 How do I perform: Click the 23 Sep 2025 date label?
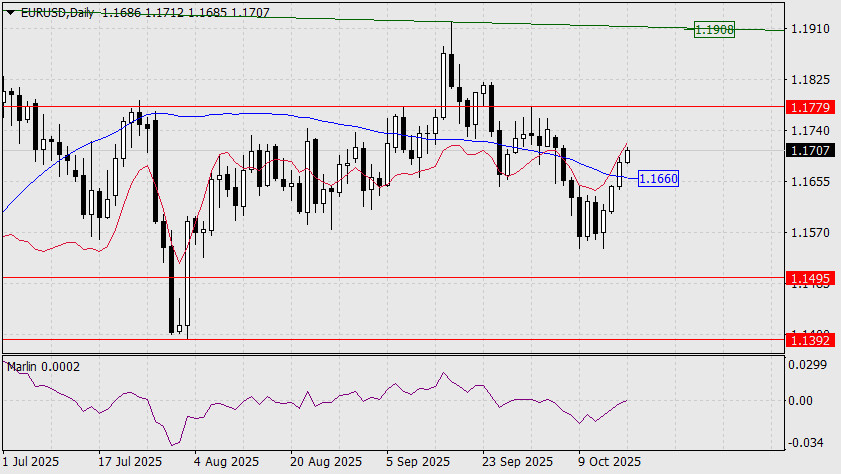(517, 462)
